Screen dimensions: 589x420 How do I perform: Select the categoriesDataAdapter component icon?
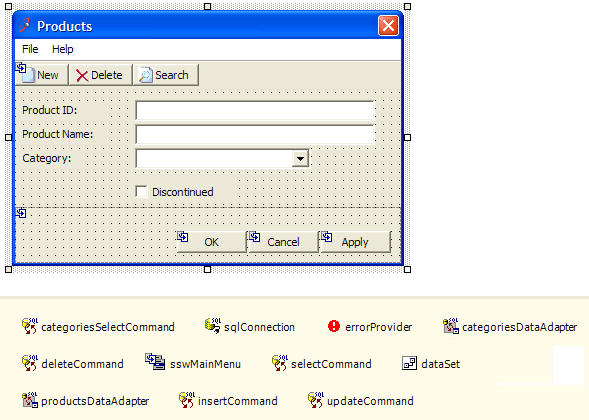coord(451,326)
